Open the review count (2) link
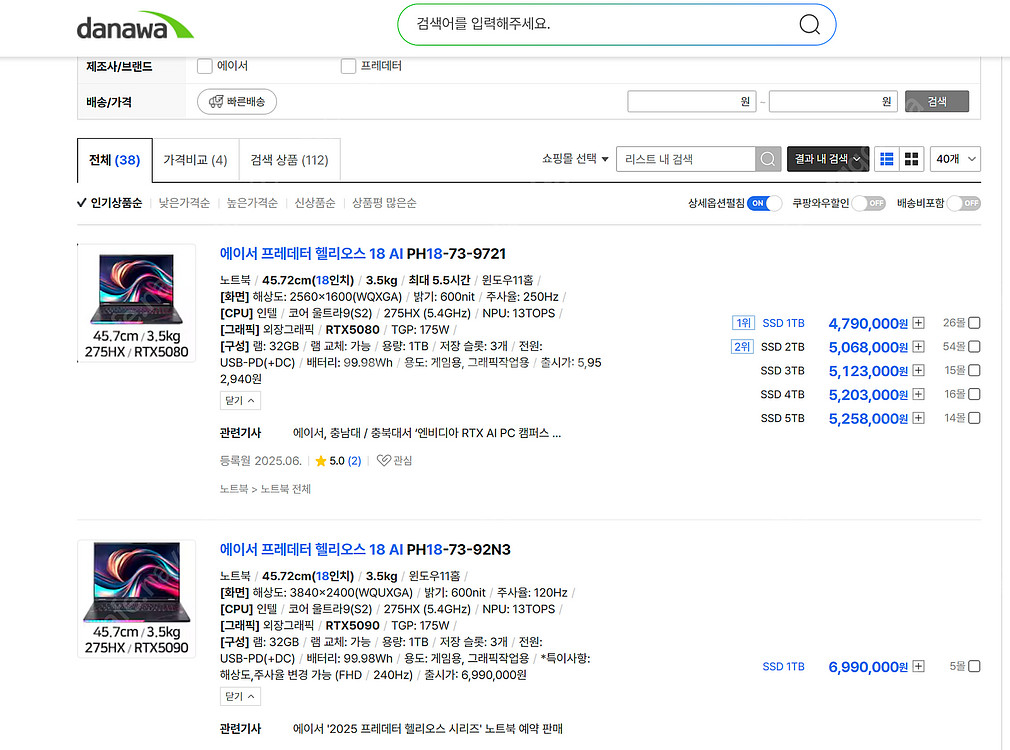Screen dimensions: 1010x750 [x=354, y=461]
